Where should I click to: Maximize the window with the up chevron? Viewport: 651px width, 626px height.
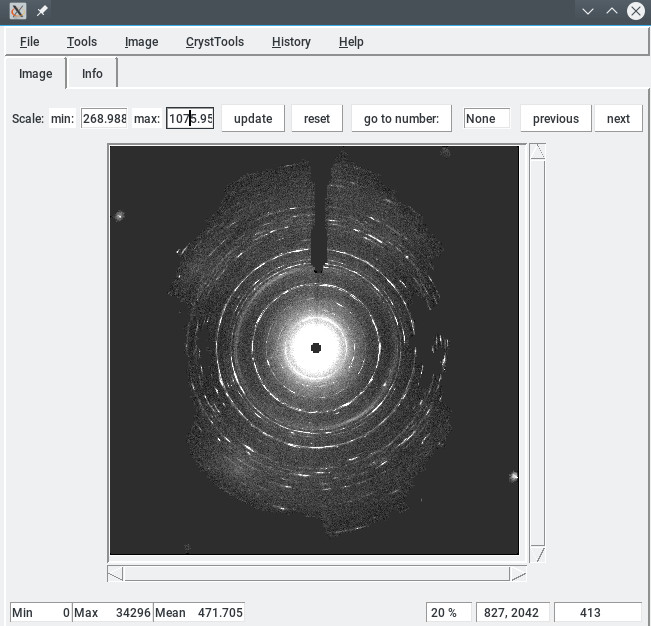tap(611, 11)
